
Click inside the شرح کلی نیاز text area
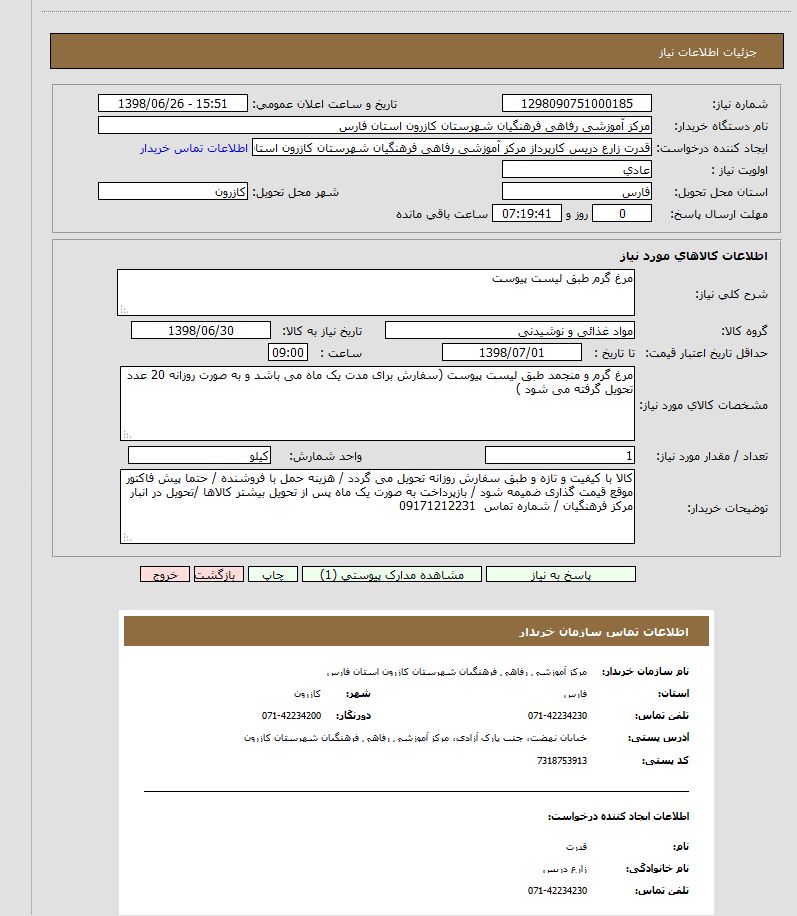375,292
